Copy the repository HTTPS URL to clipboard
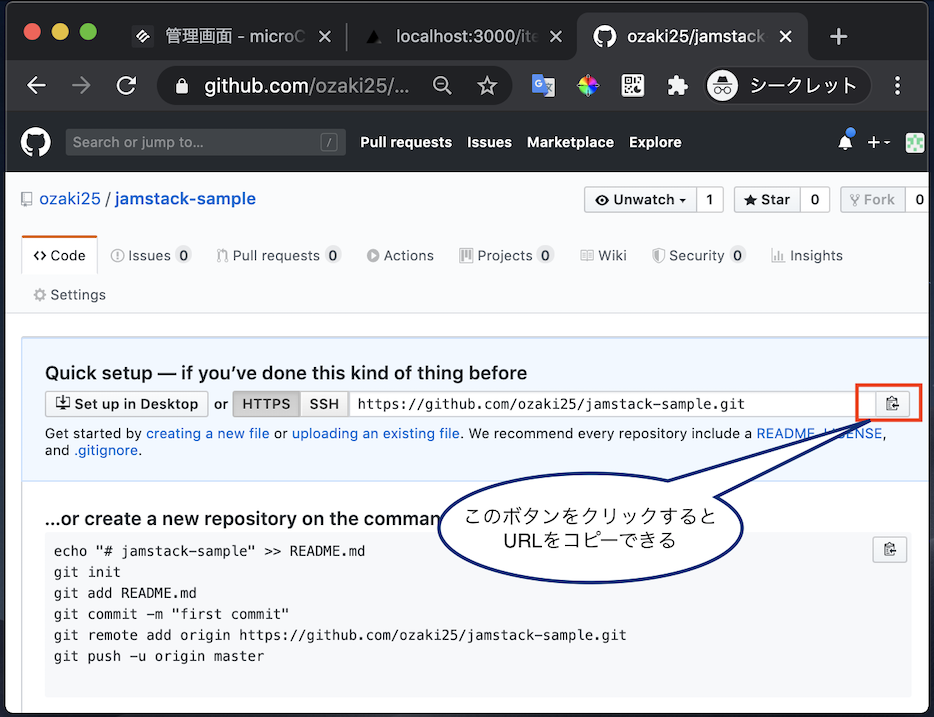 tap(892, 404)
